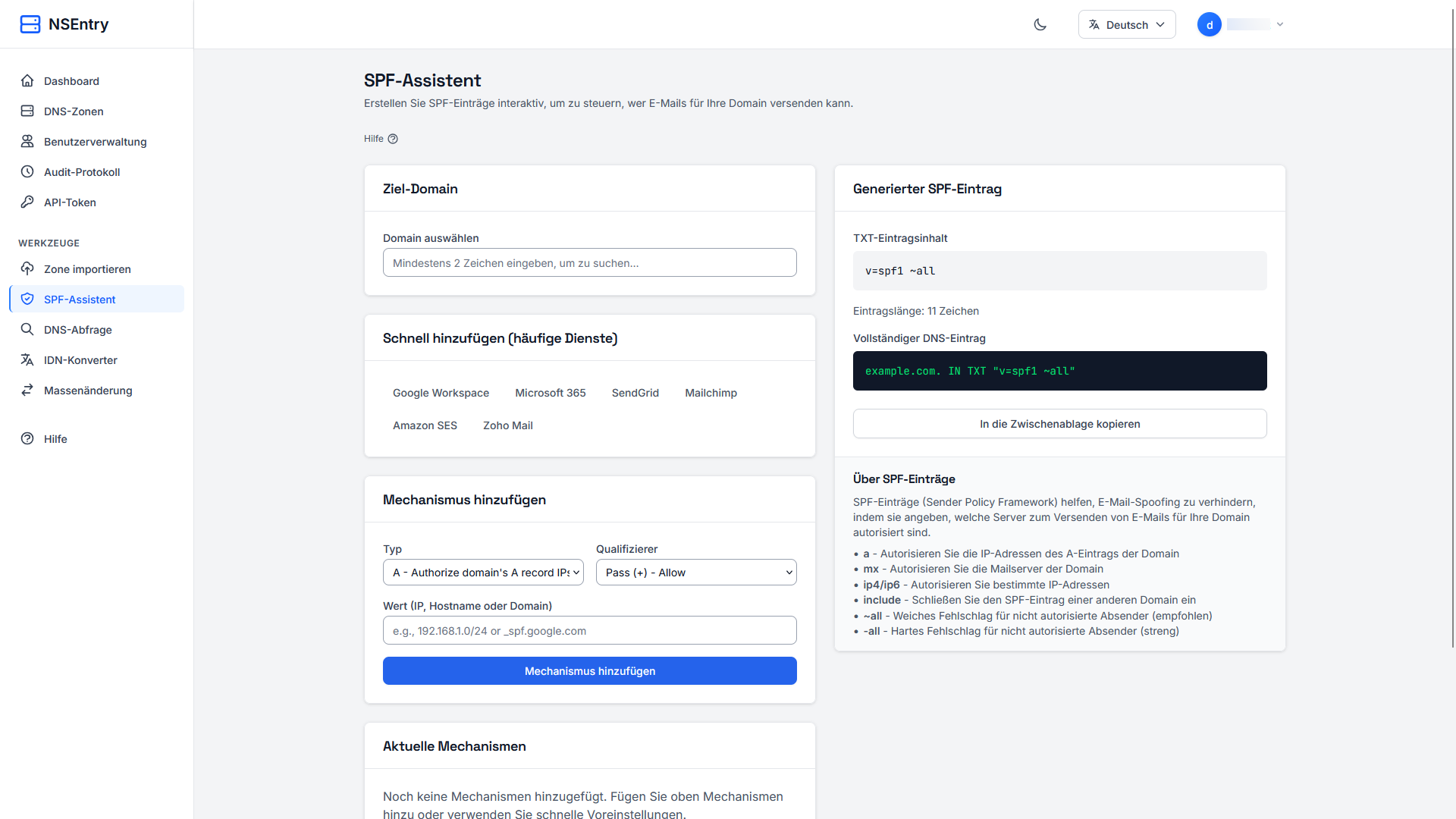Click the Audit-Protokoll clock icon
Image resolution: width=1456 pixels, height=819 pixels.
click(27, 171)
